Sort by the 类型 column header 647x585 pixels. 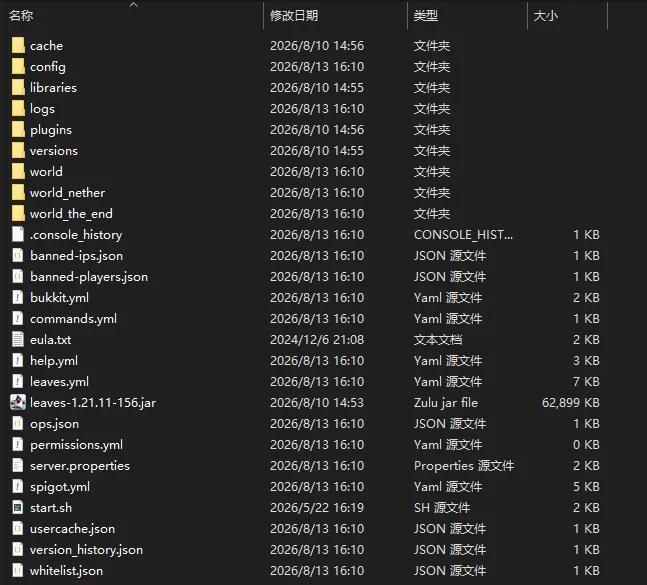click(426, 16)
